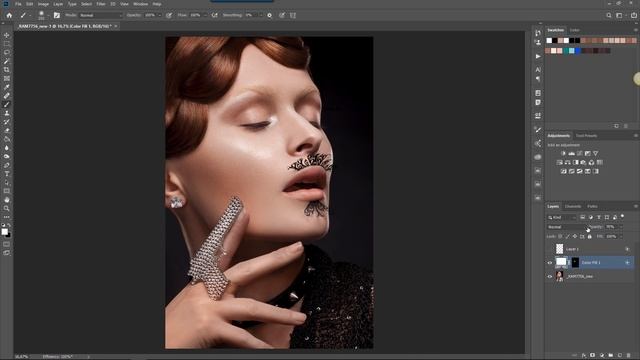The width and height of the screenshot is (640, 360).
Task: Open the brush Mode dropdown in options bar
Action: point(101,15)
